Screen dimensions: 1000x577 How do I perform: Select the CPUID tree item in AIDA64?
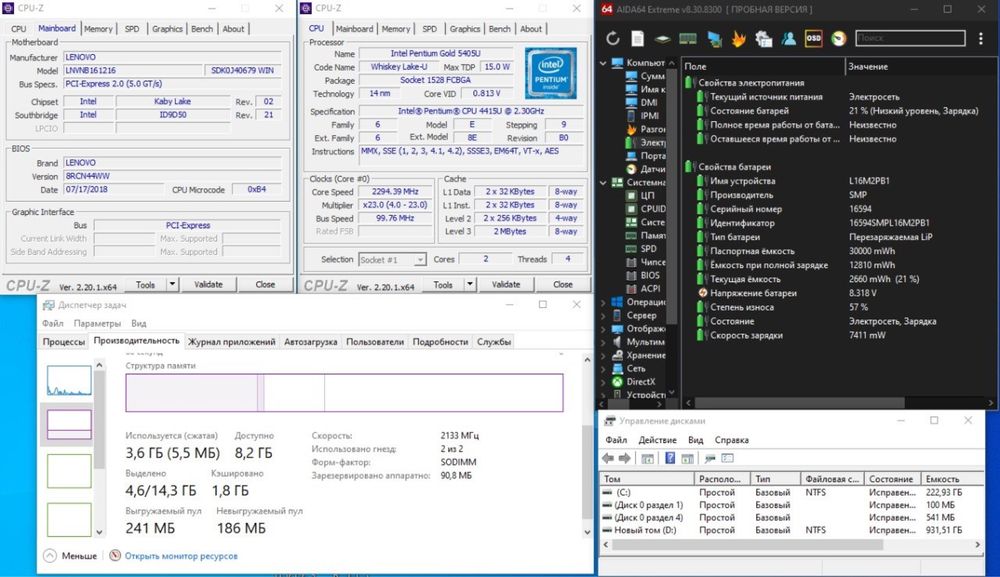click(x=645, y=208)
